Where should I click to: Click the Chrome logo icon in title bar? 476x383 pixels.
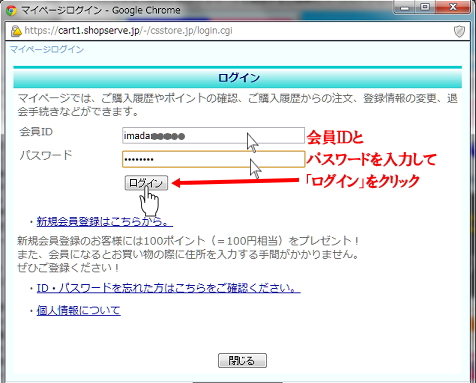[11, 10]
